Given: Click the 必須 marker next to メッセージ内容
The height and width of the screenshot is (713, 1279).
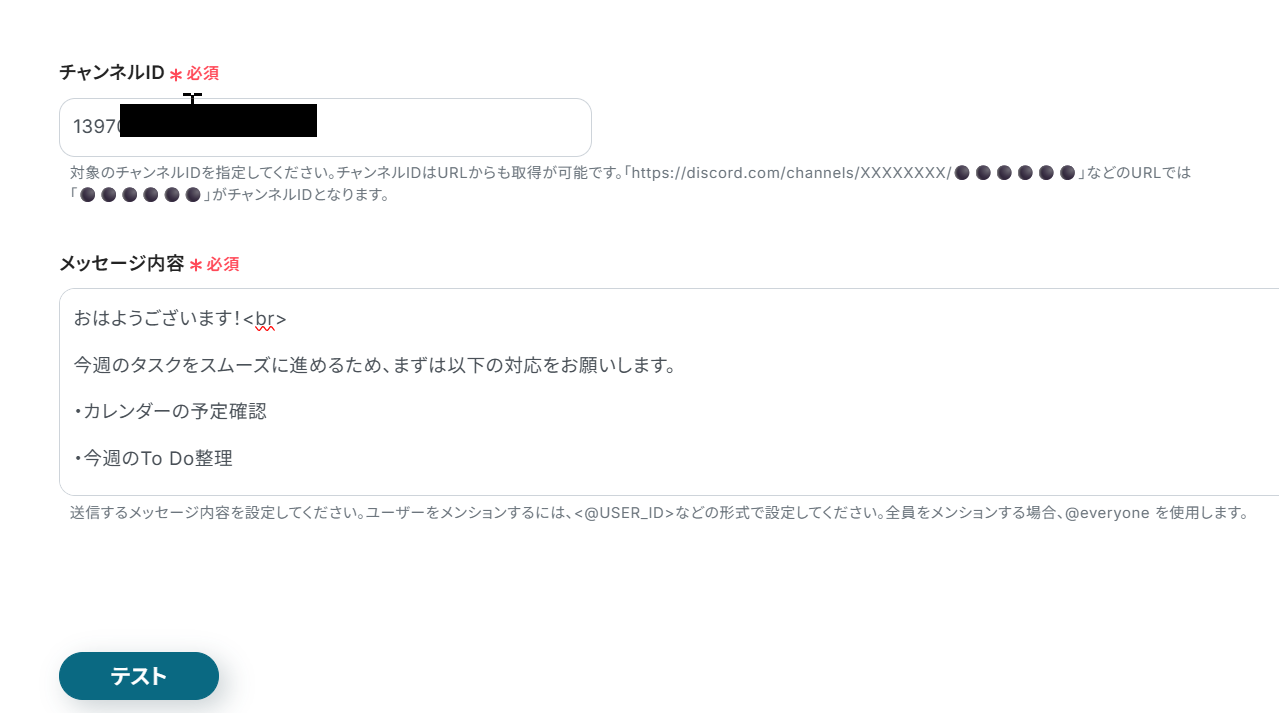Looking at the screenshot, I should pos(223,264).
